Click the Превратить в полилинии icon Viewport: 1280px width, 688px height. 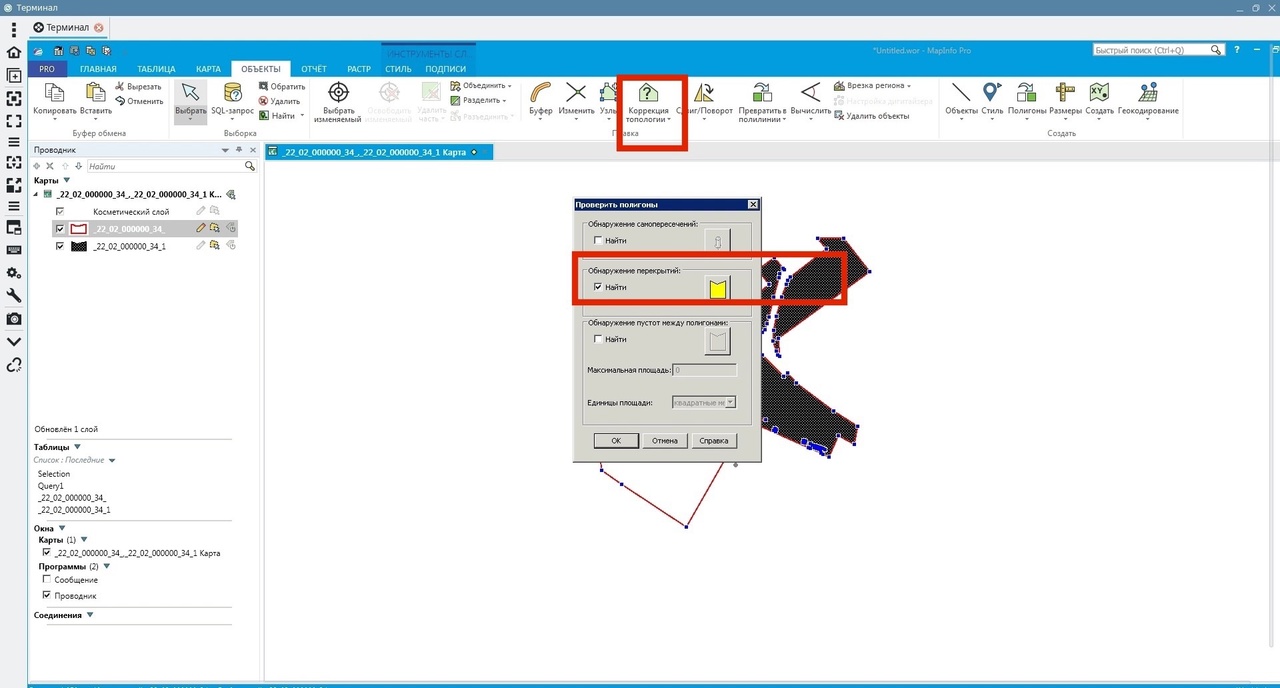click(762, 93)
